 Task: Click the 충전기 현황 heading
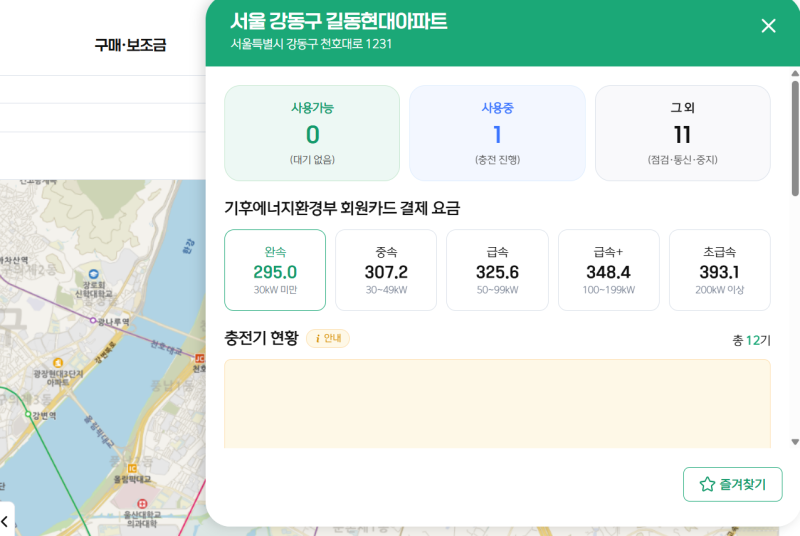pyautogui.click(x=261, y=338)
